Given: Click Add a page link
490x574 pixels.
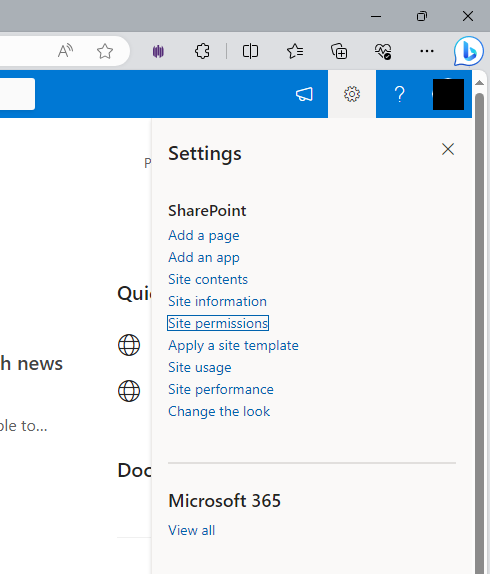Looking at the screenshot, I should pos(204,235).
